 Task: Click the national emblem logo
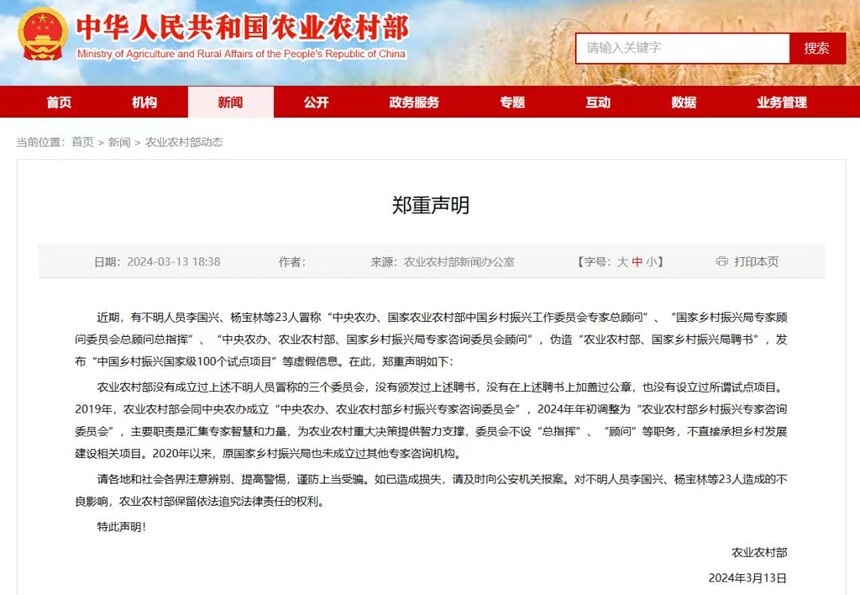43,34
